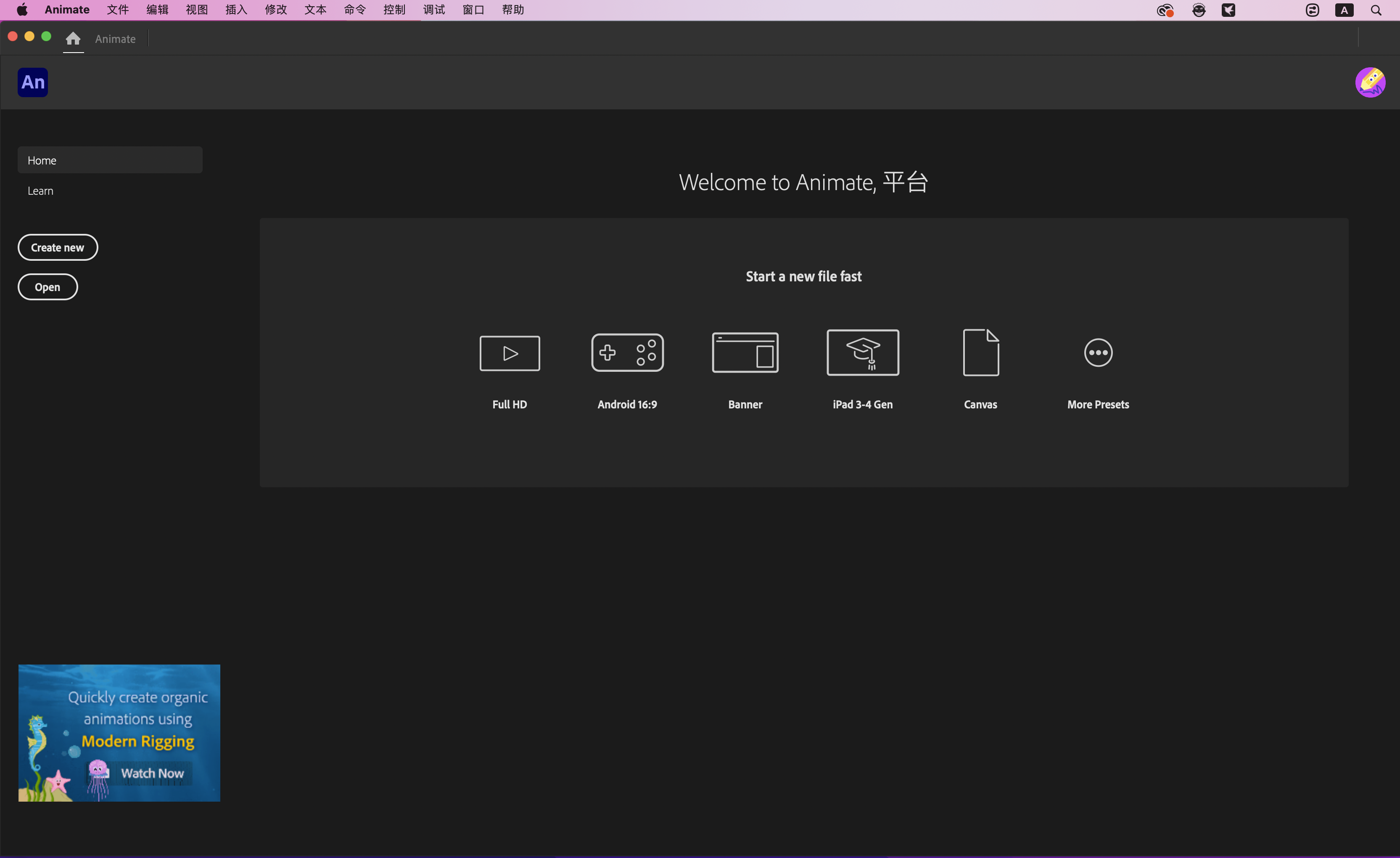
Task: Switch input method via the A icon
Action: click(x=1344, y=10)
